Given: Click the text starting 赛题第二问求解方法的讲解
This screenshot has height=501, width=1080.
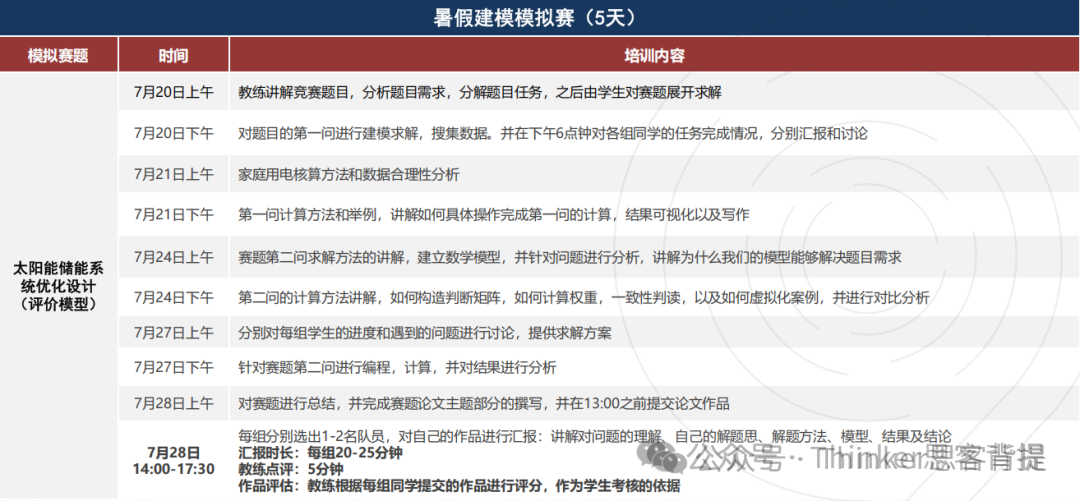Looking at the screenshot, I should pyautogui.click(x=570, y=257).
